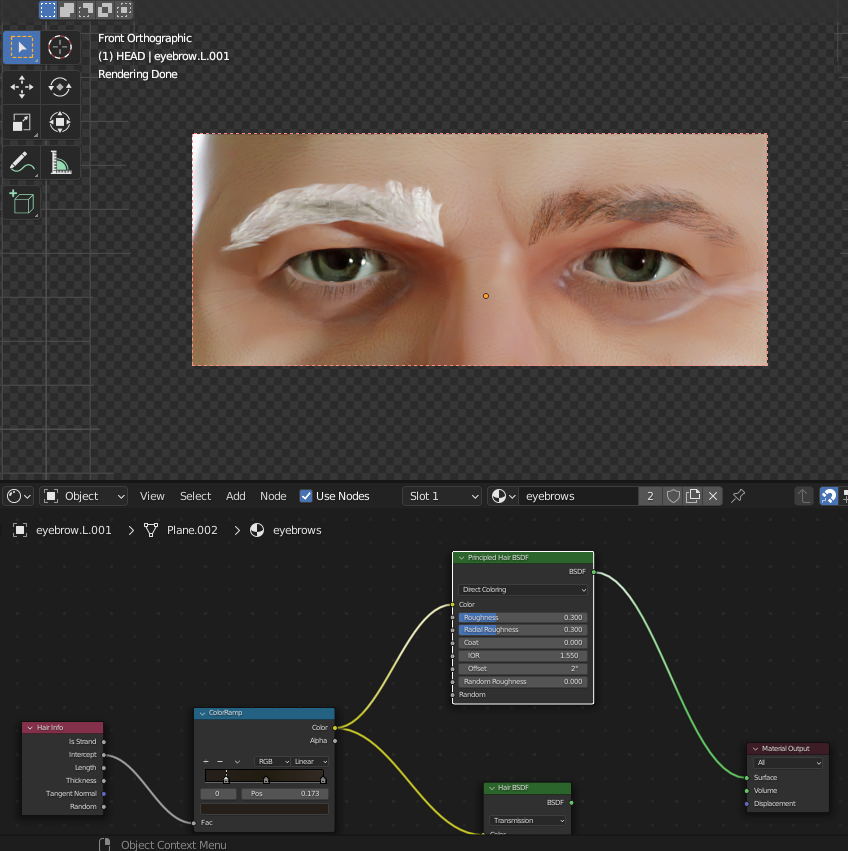Activate the Rotate tool
Image resolution: width=848 pixels, height=851 pixels.
(60, 87)
